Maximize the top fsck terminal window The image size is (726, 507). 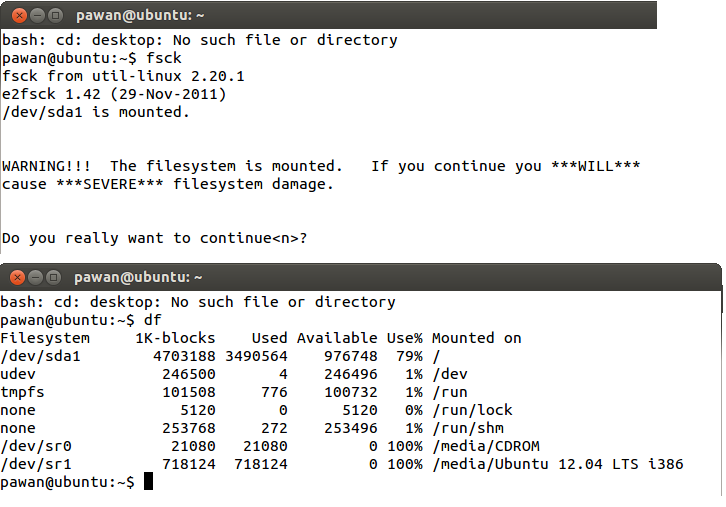click(55, 15)
